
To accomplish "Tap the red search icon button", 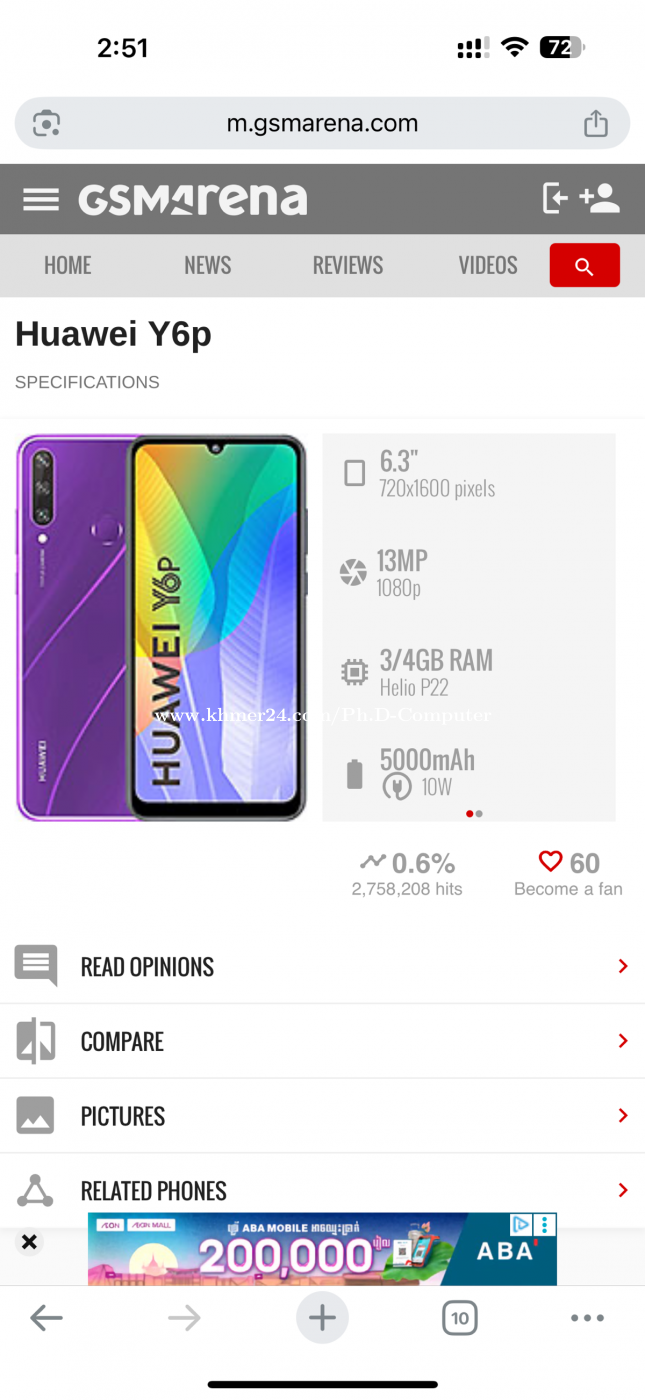I will [x=585, y=265].
